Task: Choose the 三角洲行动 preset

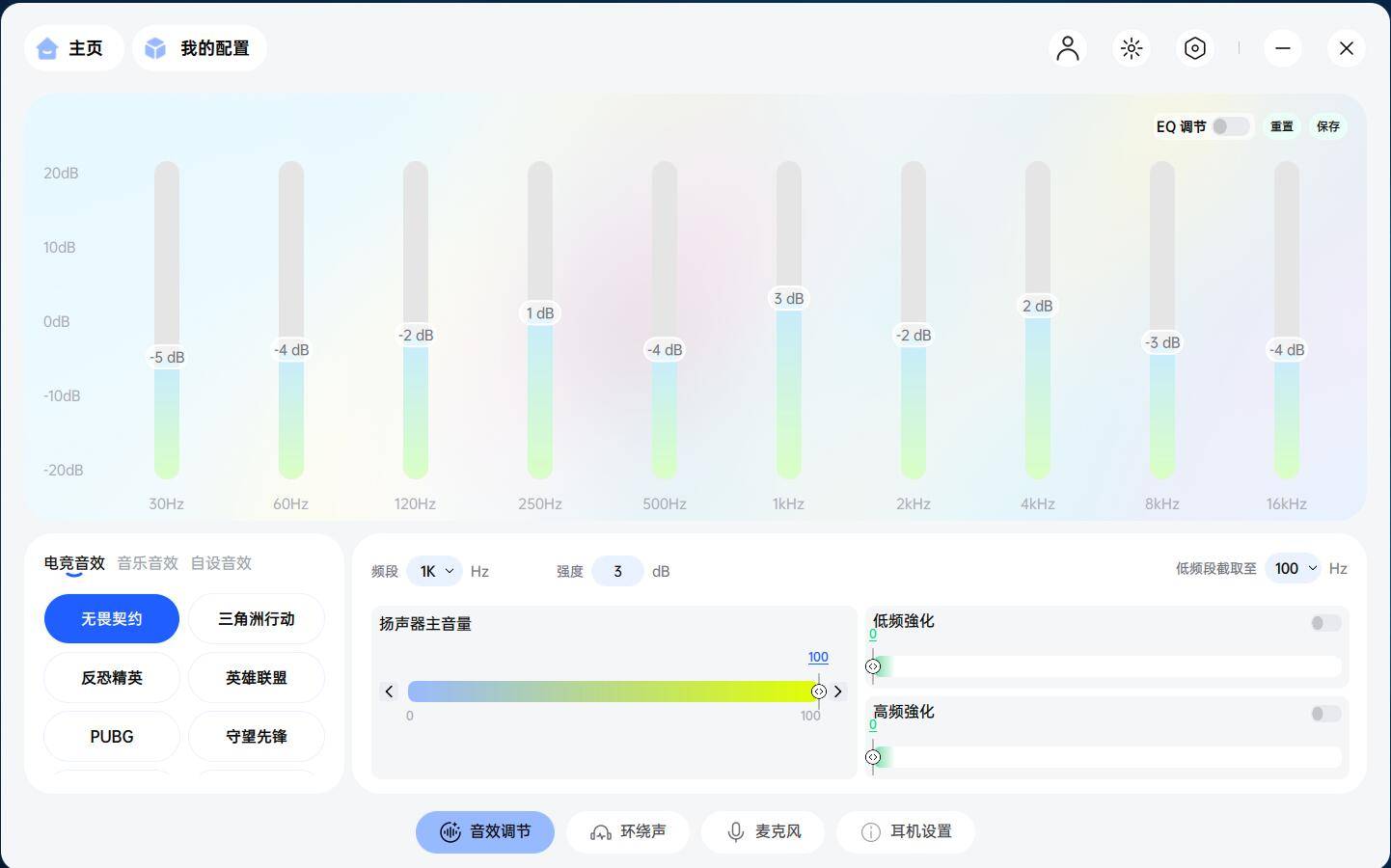Action: pyautogui.click(x=257, y=619)
